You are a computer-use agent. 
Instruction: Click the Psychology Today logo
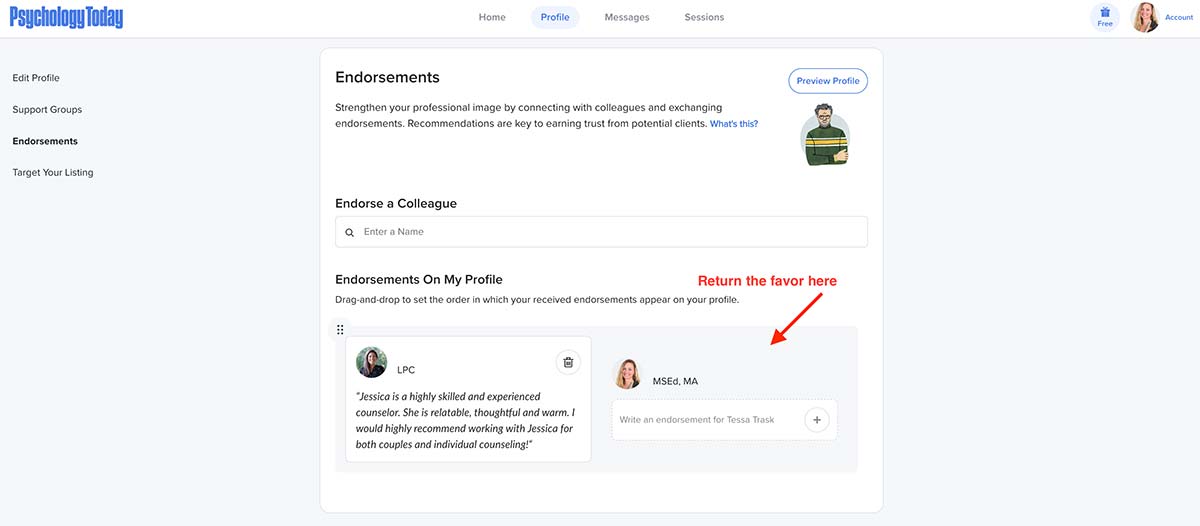pos(66,17)
